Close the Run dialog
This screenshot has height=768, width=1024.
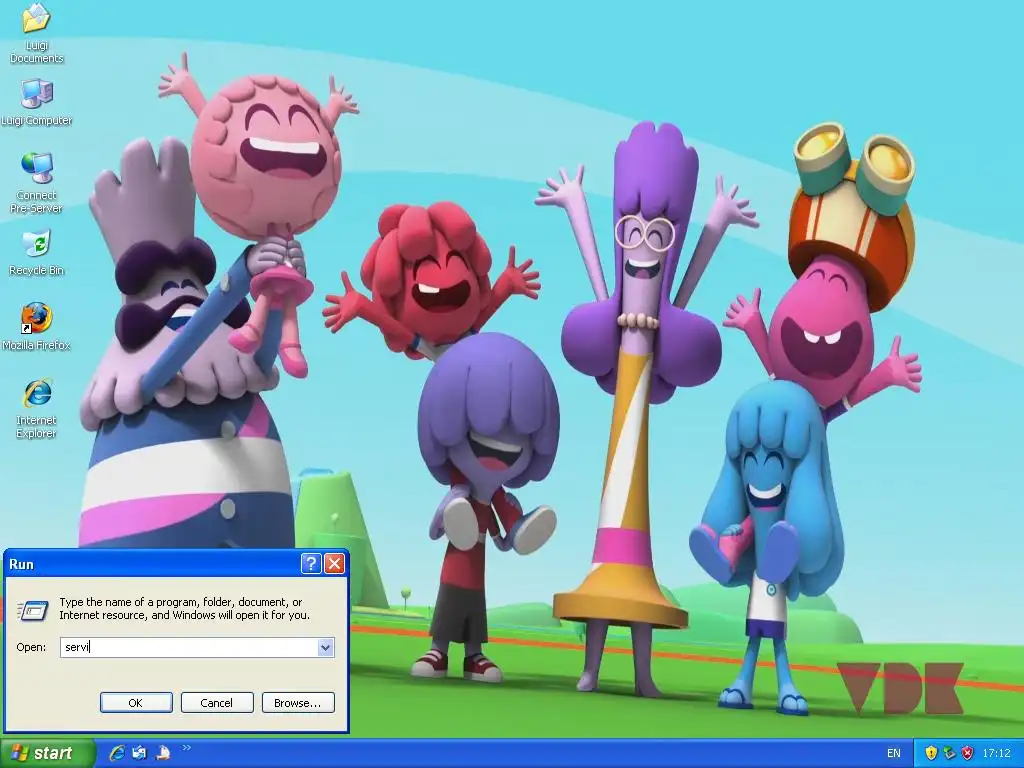coord(334,564)
